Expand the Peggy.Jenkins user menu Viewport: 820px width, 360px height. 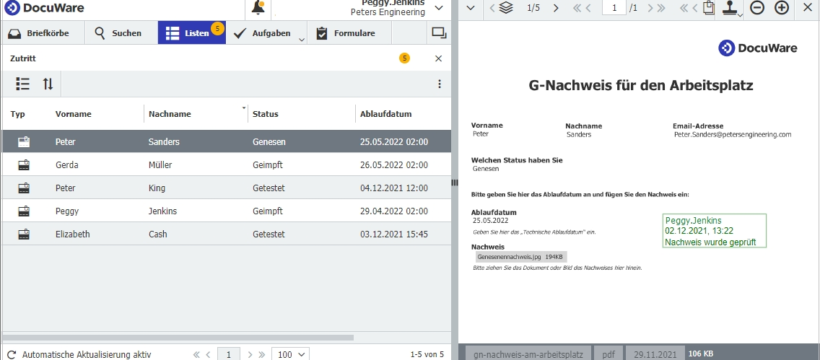439,7
